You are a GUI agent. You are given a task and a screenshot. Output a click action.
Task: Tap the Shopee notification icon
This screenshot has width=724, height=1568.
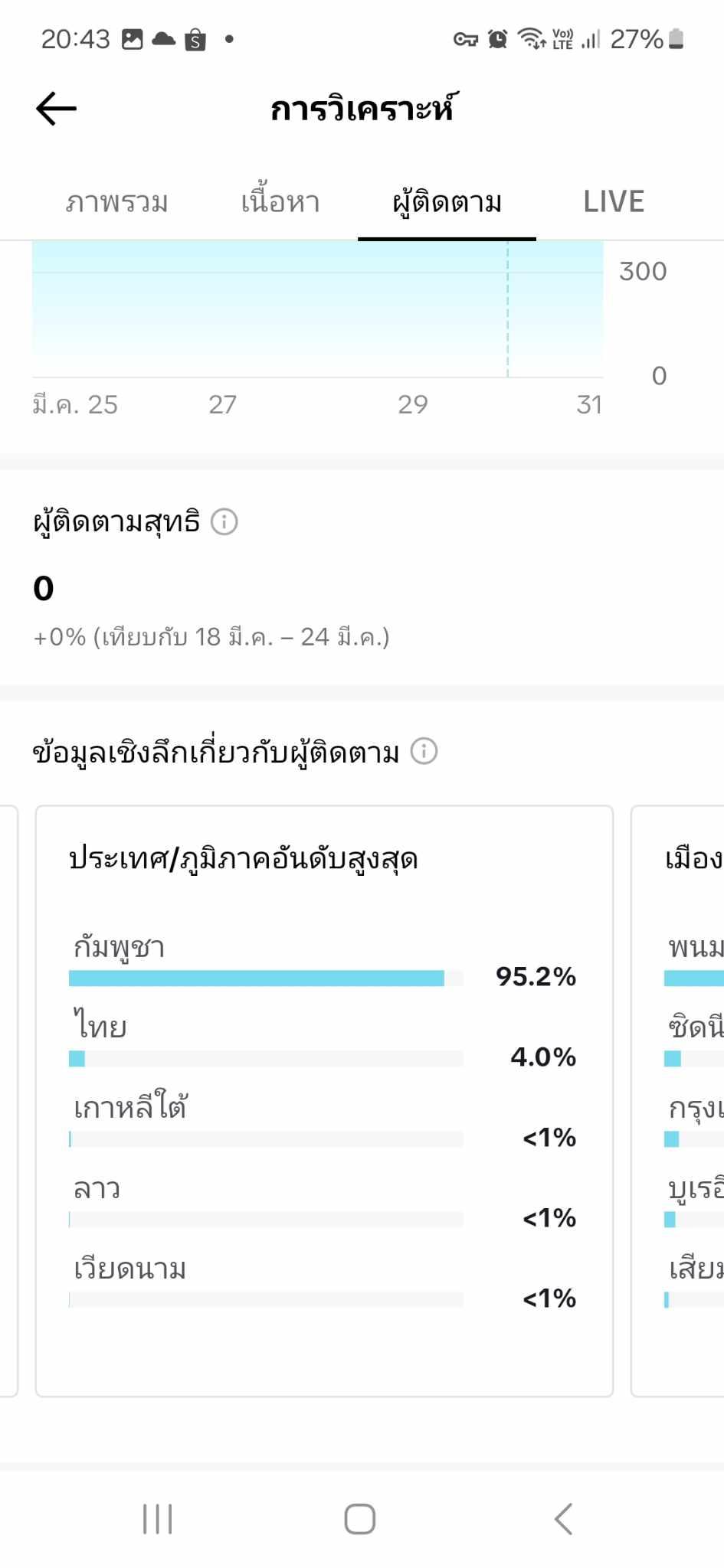tap(195, 39)
